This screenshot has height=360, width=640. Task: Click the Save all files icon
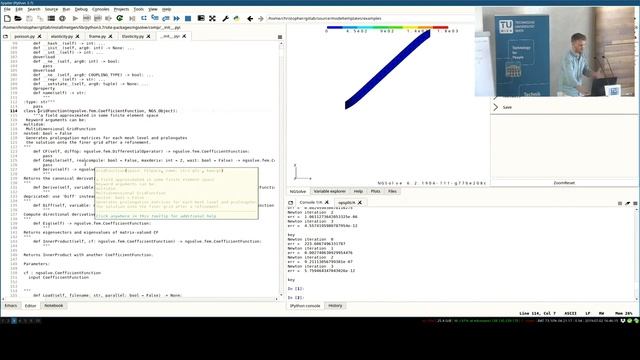click(x=40, y=18)
